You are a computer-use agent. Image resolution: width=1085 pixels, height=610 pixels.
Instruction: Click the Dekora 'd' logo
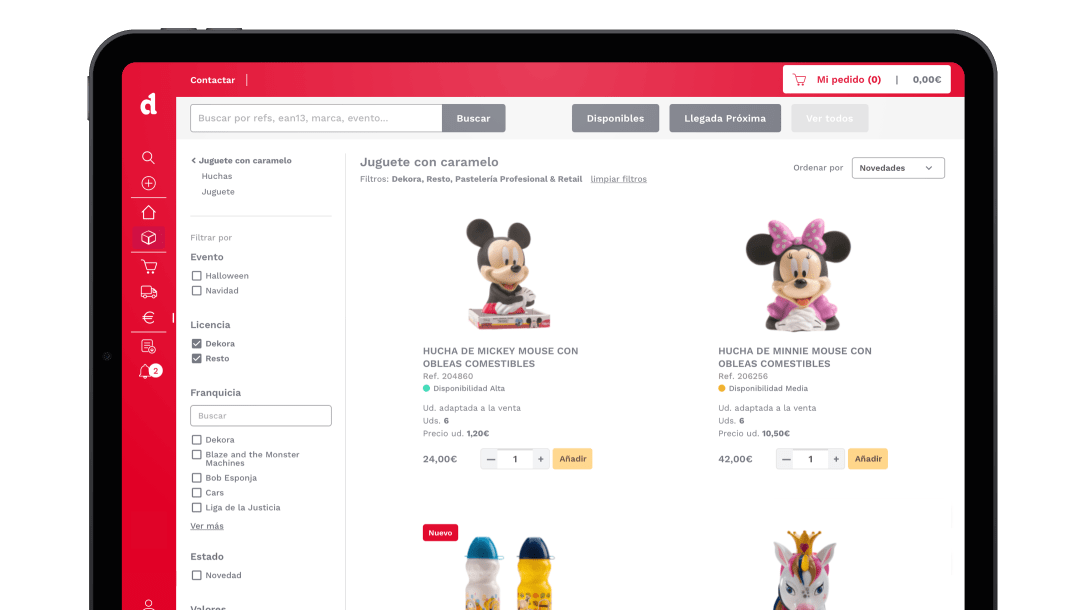coord(149,104)
